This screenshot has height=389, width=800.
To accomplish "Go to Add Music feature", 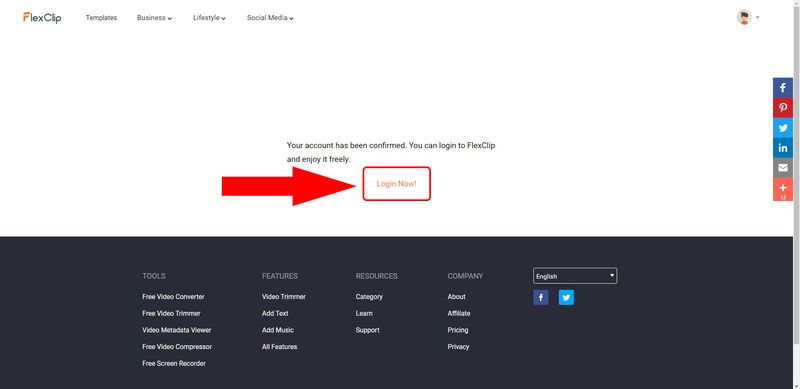I will click(278, 330).
